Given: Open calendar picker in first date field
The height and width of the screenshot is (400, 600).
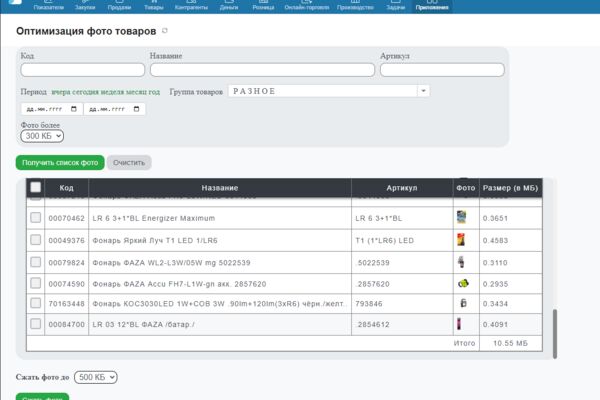Looking at the screenshot, I should [74, 109].
